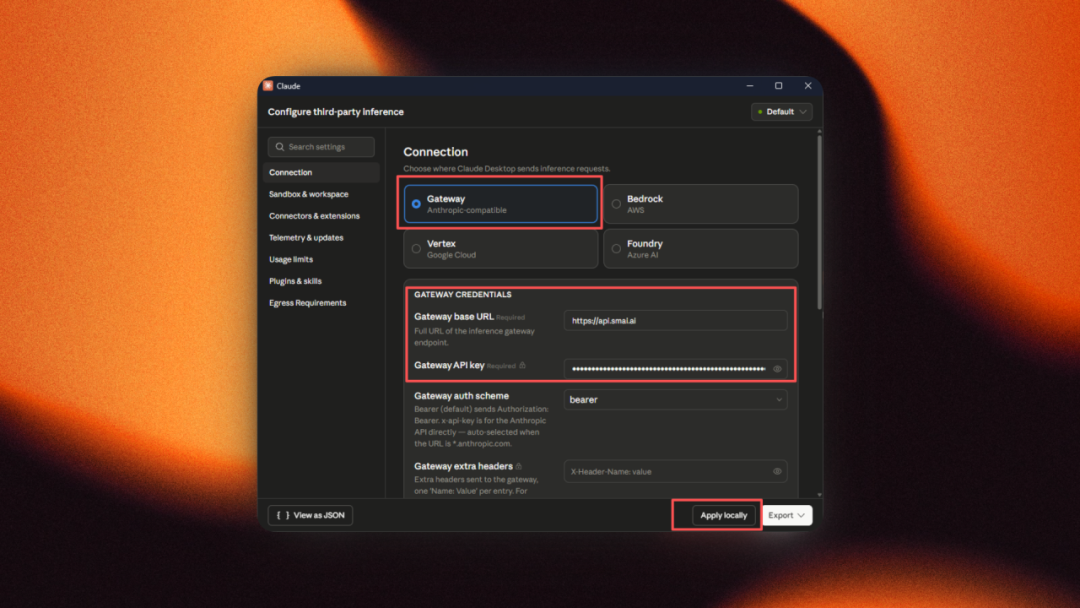Select the Vertex Google Cloud option
This screenshot has height=608, width=1080.
click(x=501, y=249)
